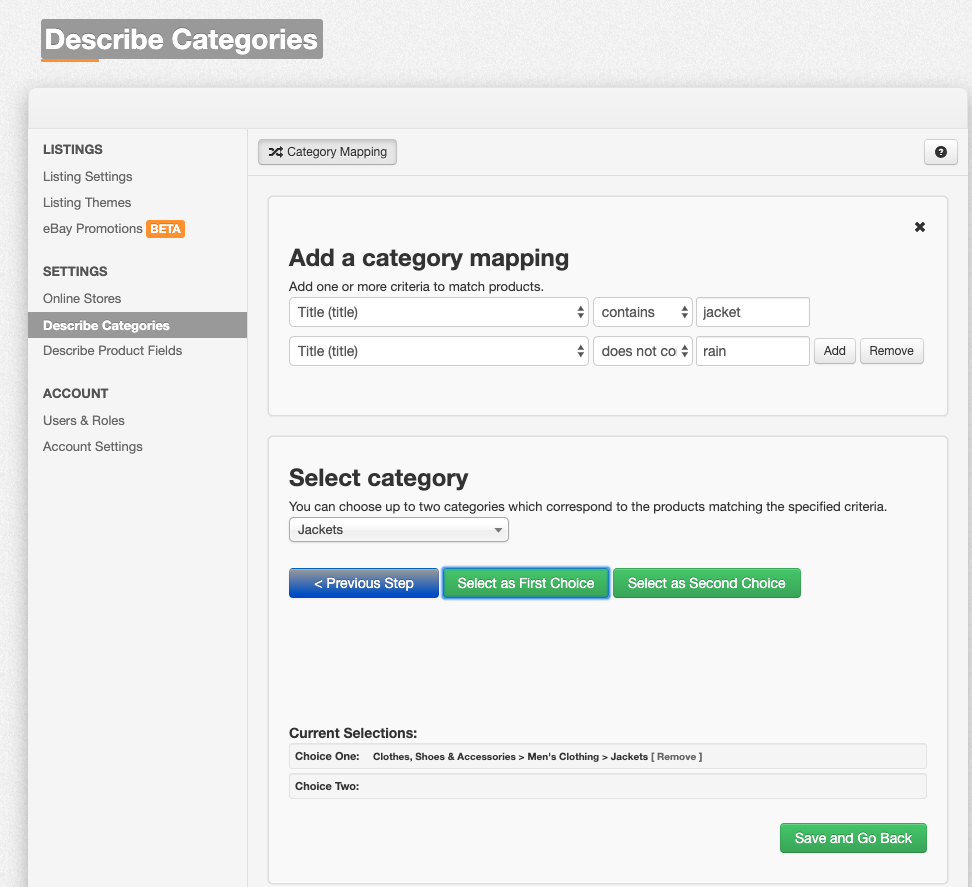Remove Choice One Jackets selection
The height and width of the screenshot is (887, 972).
click(676, 757)
